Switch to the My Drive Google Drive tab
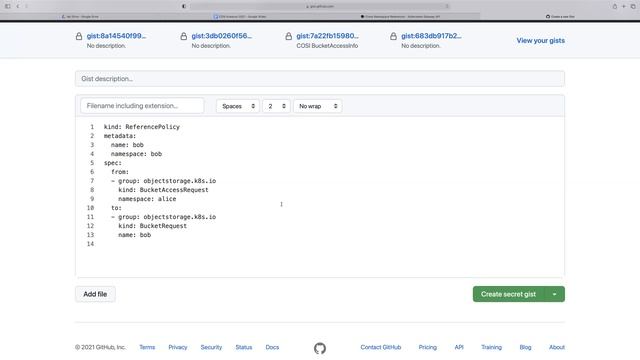The image size is (640, 360). 80,16
